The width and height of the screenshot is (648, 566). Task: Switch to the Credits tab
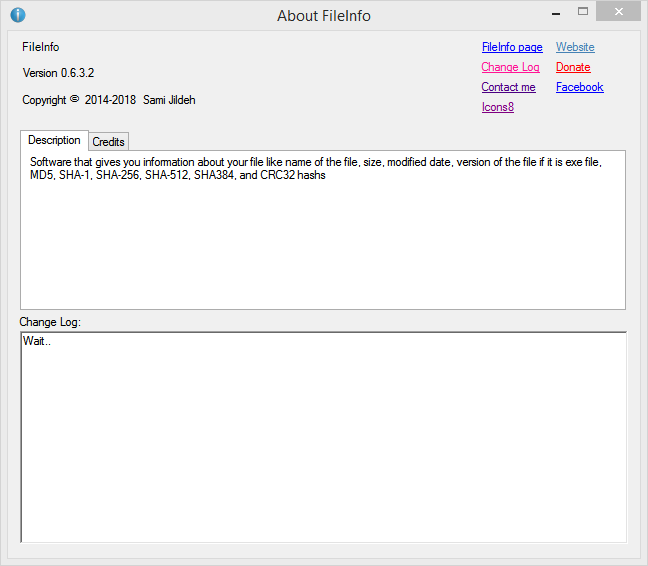[108, 142]
